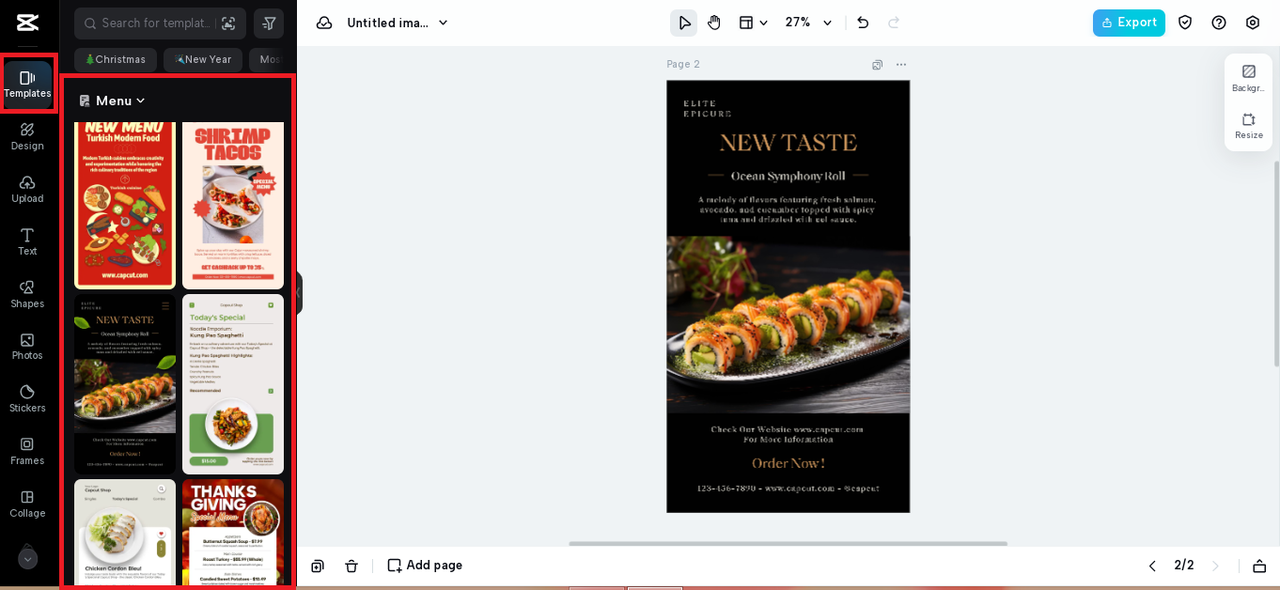The width and height of the screenshot is (1280, 590).
Task: Open the Stickers panel
Action: [27, 399]
